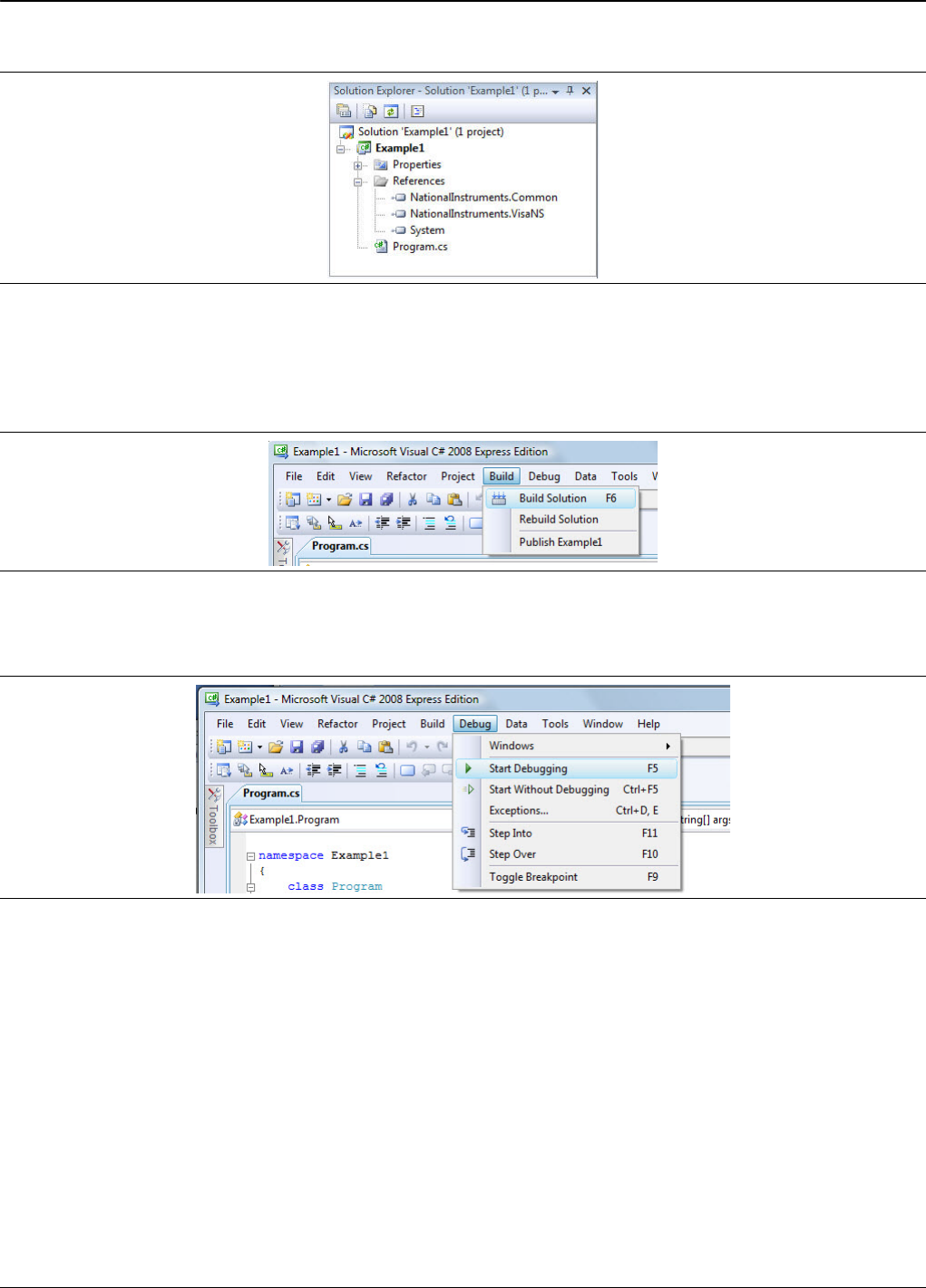Viewport: 926px width, 1288px height.
Task: Open Tools menu in Build-menu window
Action: click(x=624, y=476)
